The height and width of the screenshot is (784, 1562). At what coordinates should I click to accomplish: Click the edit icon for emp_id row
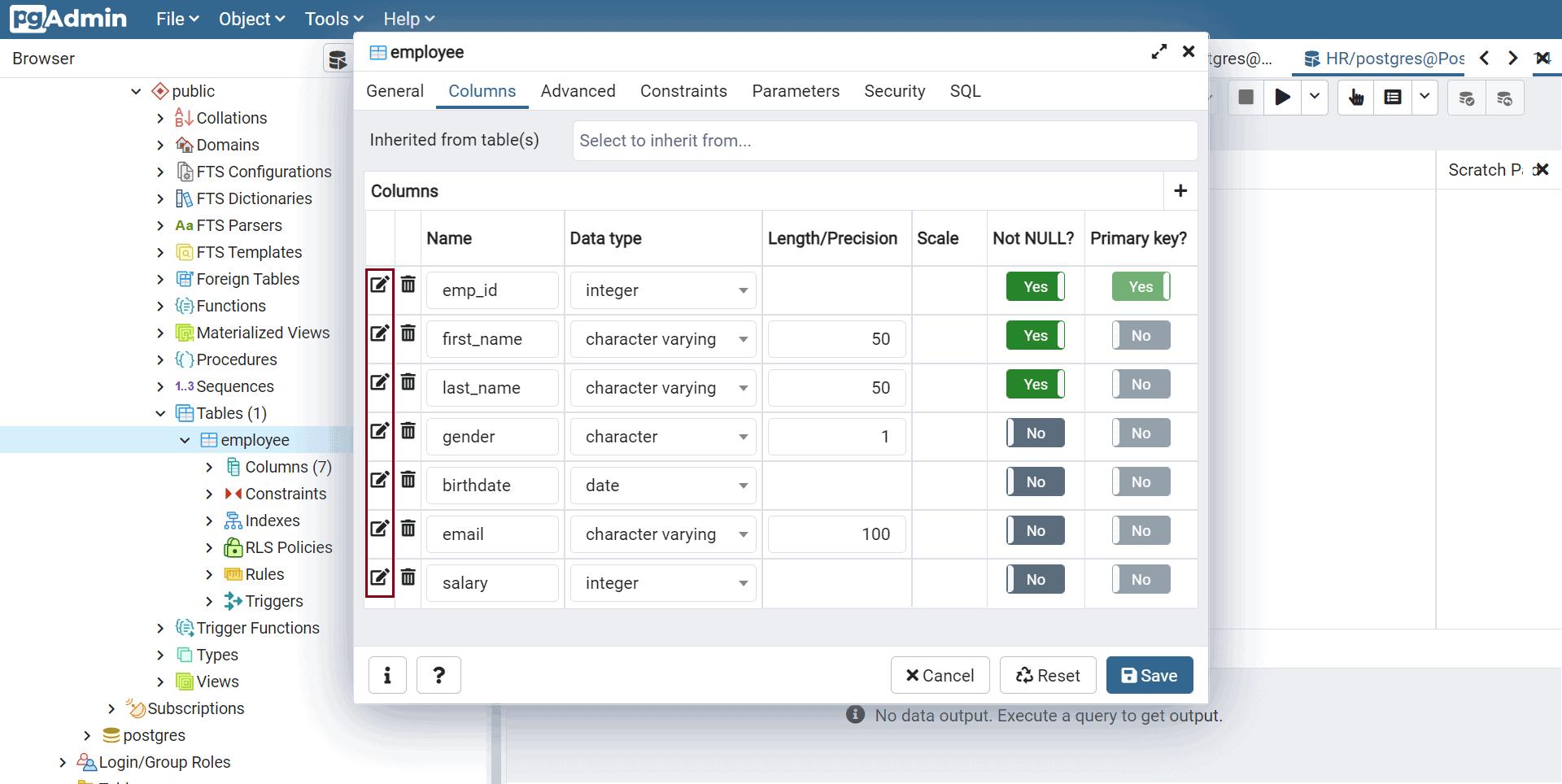(x=379, y=285)
